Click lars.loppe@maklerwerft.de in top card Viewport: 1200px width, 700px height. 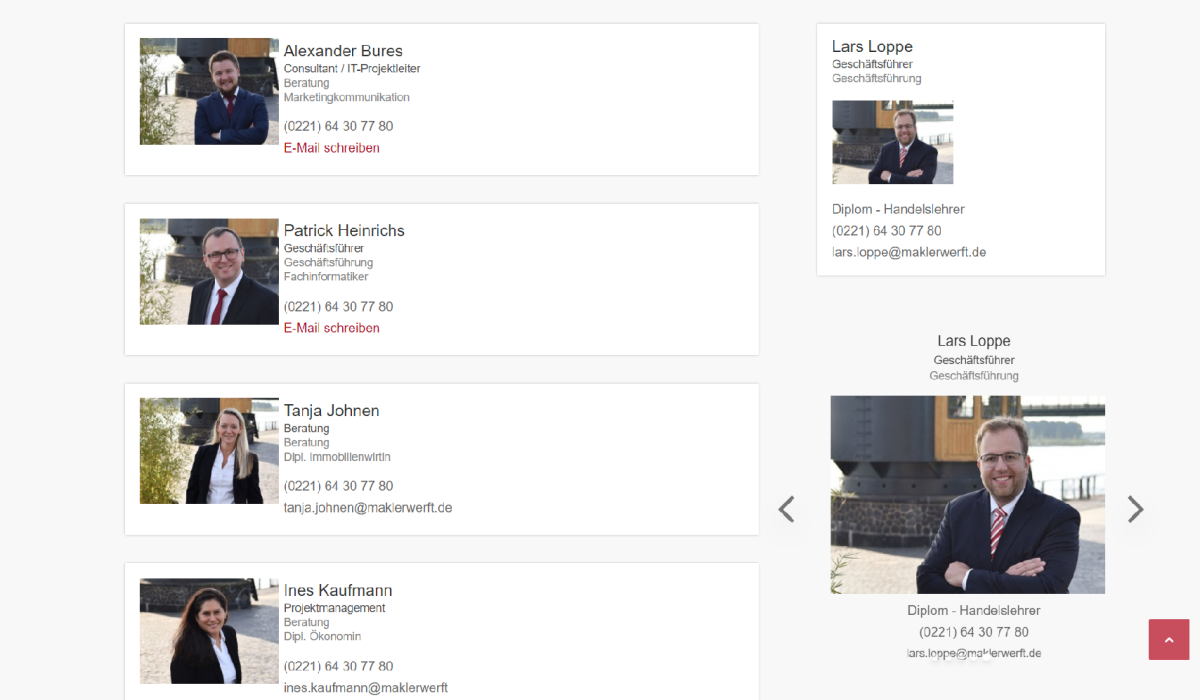909,252
